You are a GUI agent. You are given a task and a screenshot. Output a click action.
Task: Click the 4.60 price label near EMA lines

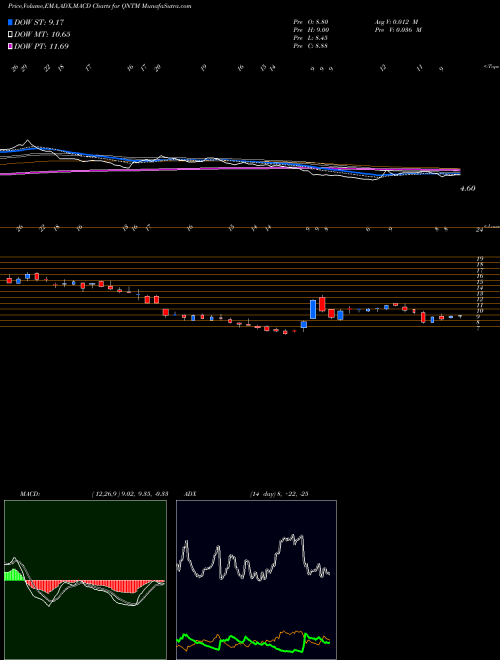click(x=467, y=189)
